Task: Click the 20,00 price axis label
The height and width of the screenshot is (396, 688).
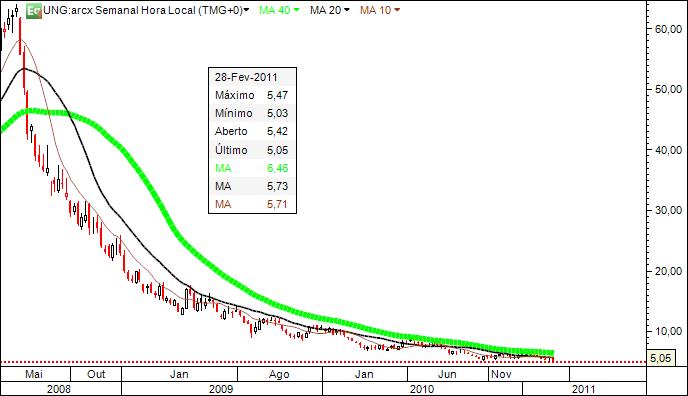Action: pos(668,271)
